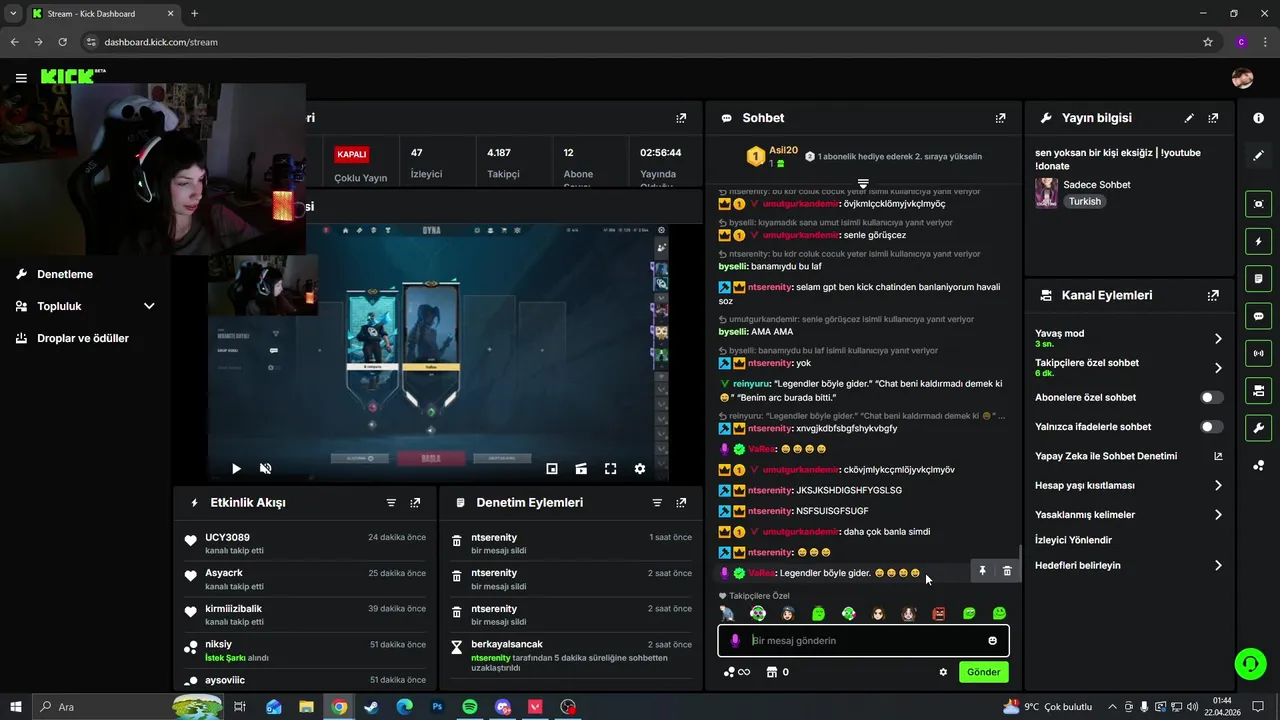Collapse the pinned gift banner in chat
The height and width of the screenshot is (720, 1280).
(x=863, y=184)
